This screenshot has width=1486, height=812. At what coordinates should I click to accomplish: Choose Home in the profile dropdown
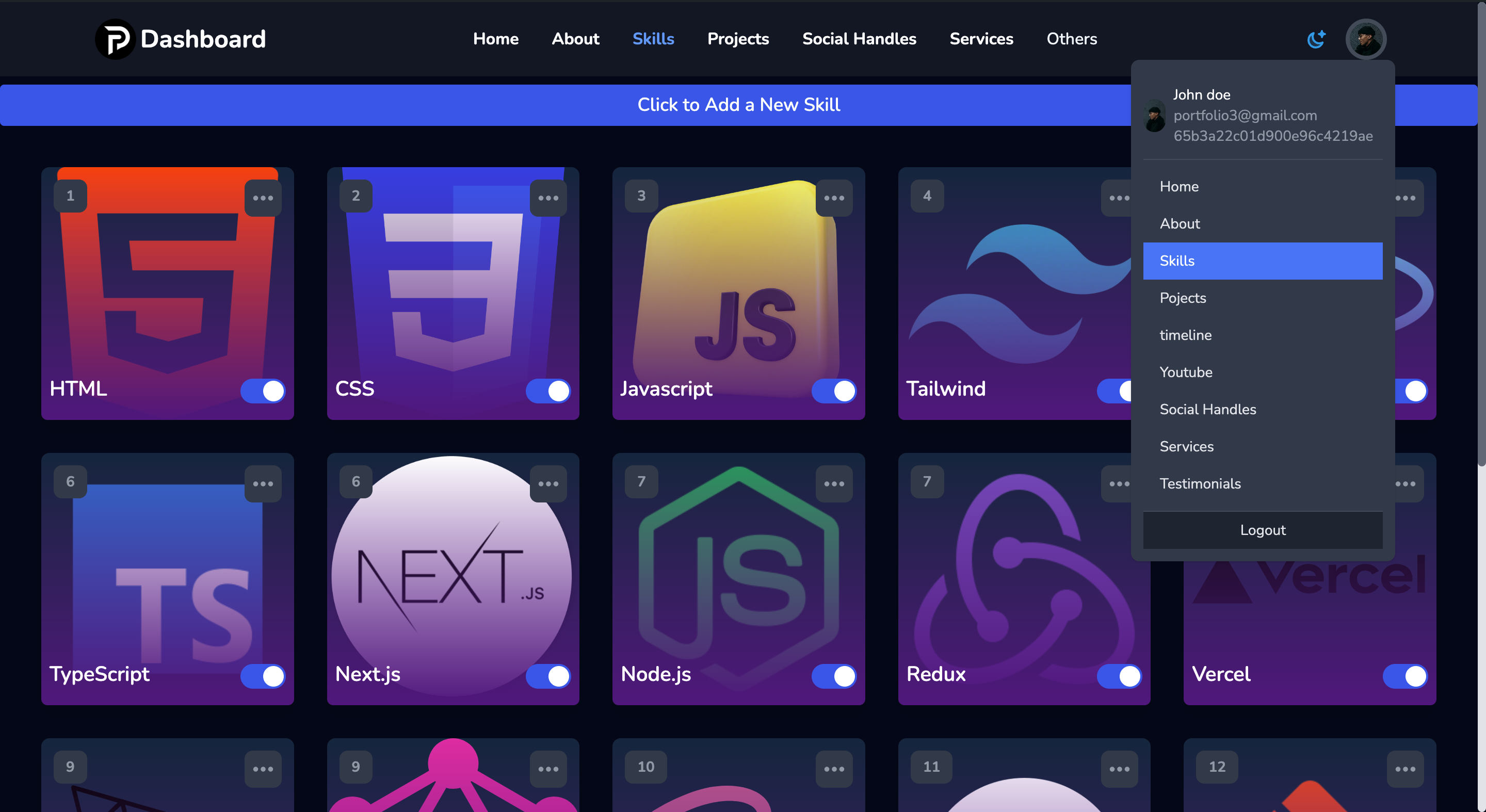coord(1263,186)
